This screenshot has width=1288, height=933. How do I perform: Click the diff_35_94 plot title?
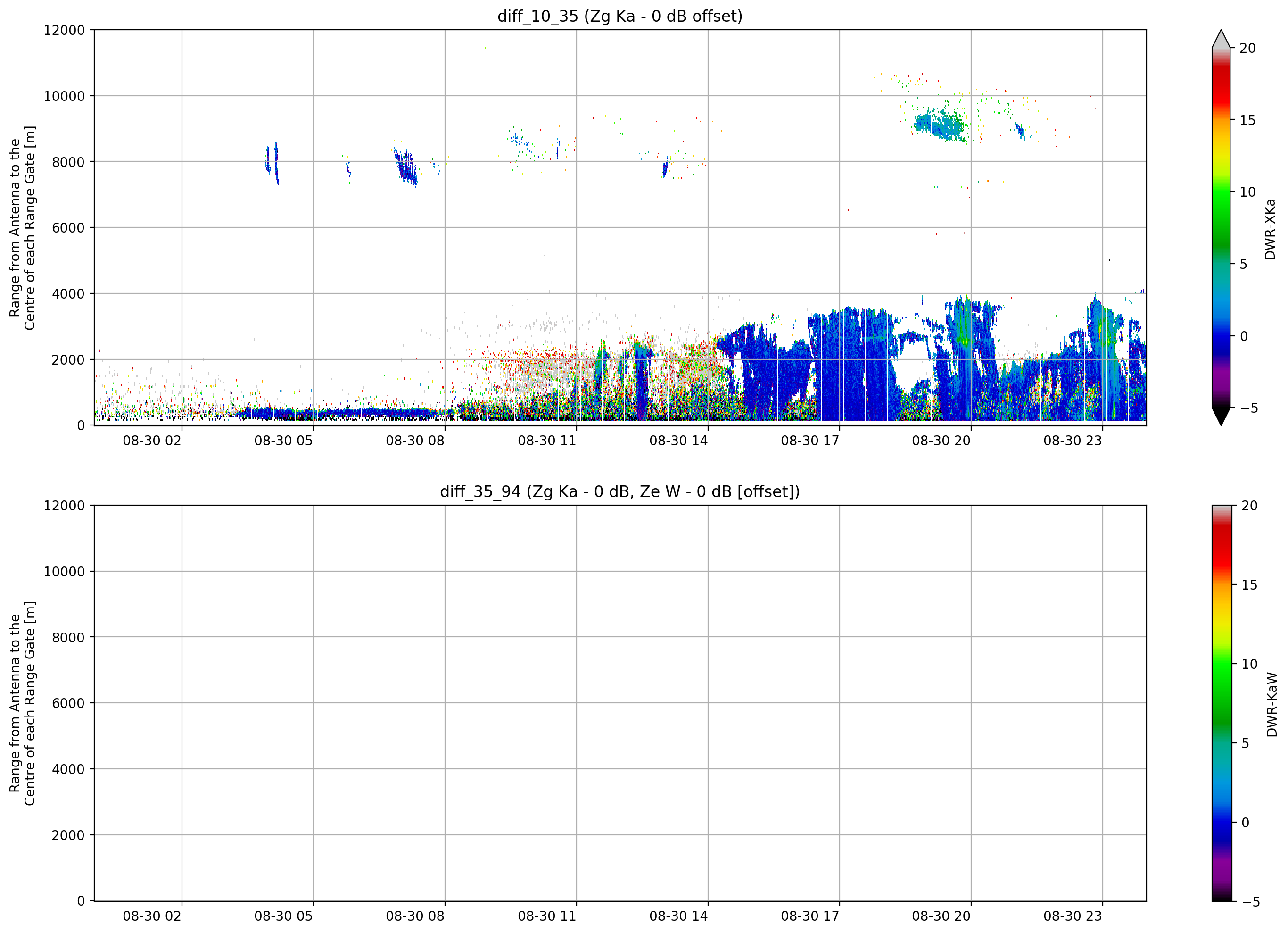(619, 491)
